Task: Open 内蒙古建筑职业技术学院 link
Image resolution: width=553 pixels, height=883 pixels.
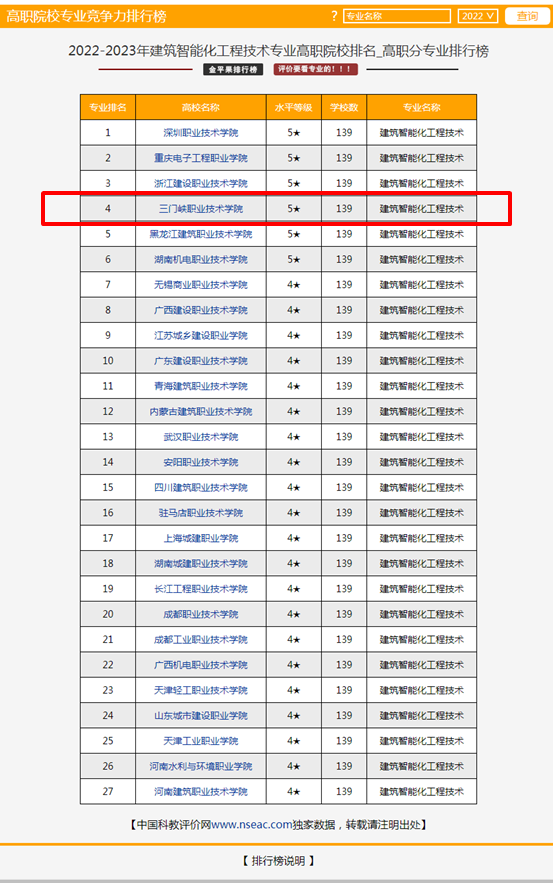Action: (200, 412)
